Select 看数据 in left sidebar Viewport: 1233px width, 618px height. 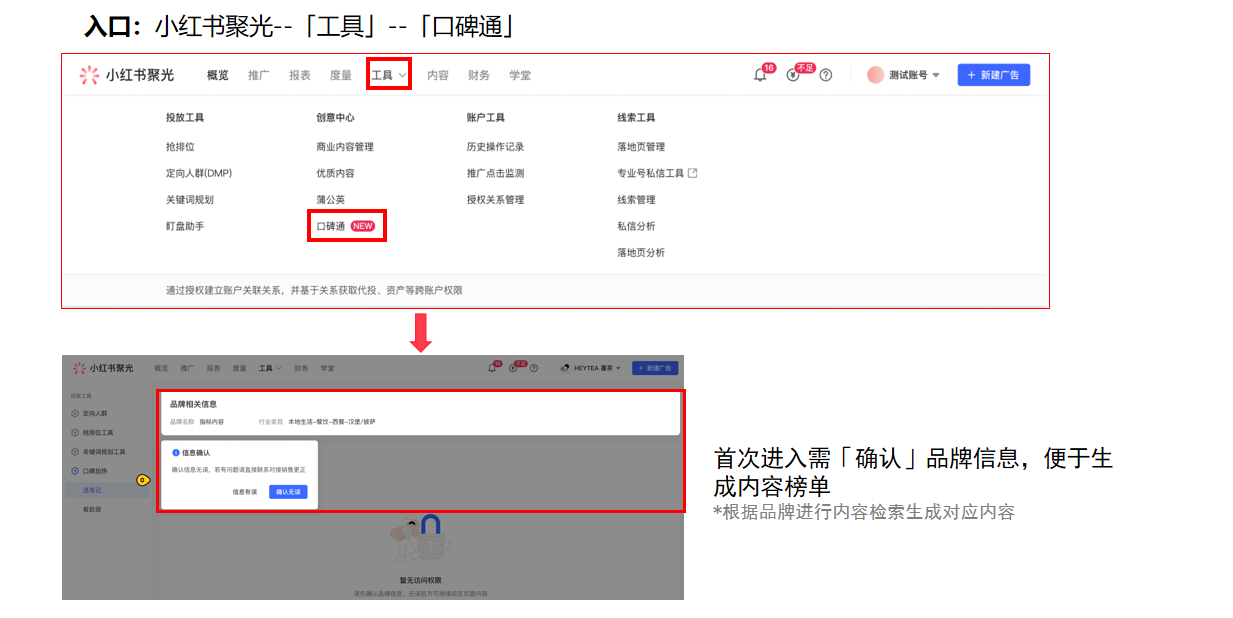[92, 509]
